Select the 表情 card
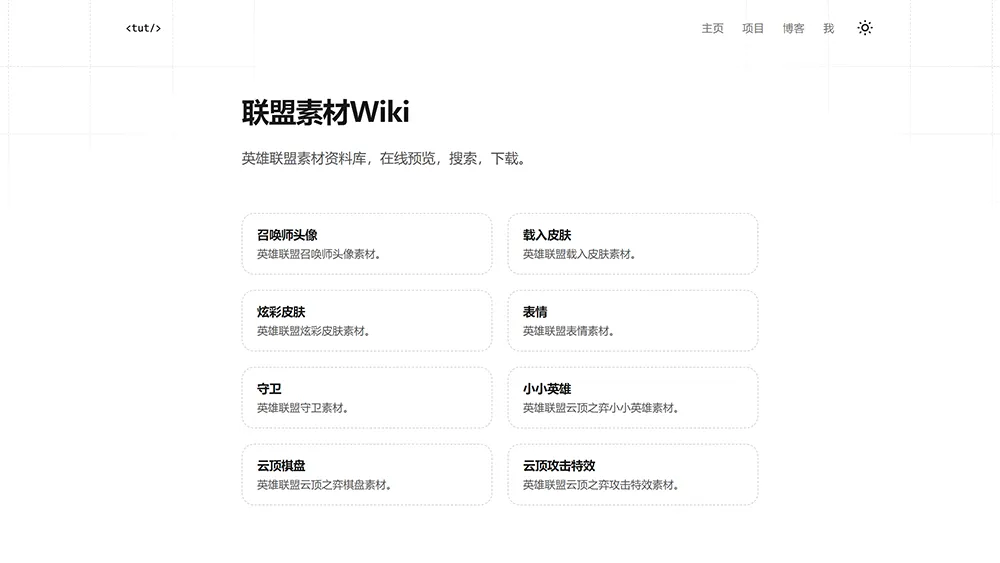Image resolution: width=1000 pixels, height=563 pixels. (632, 320)
